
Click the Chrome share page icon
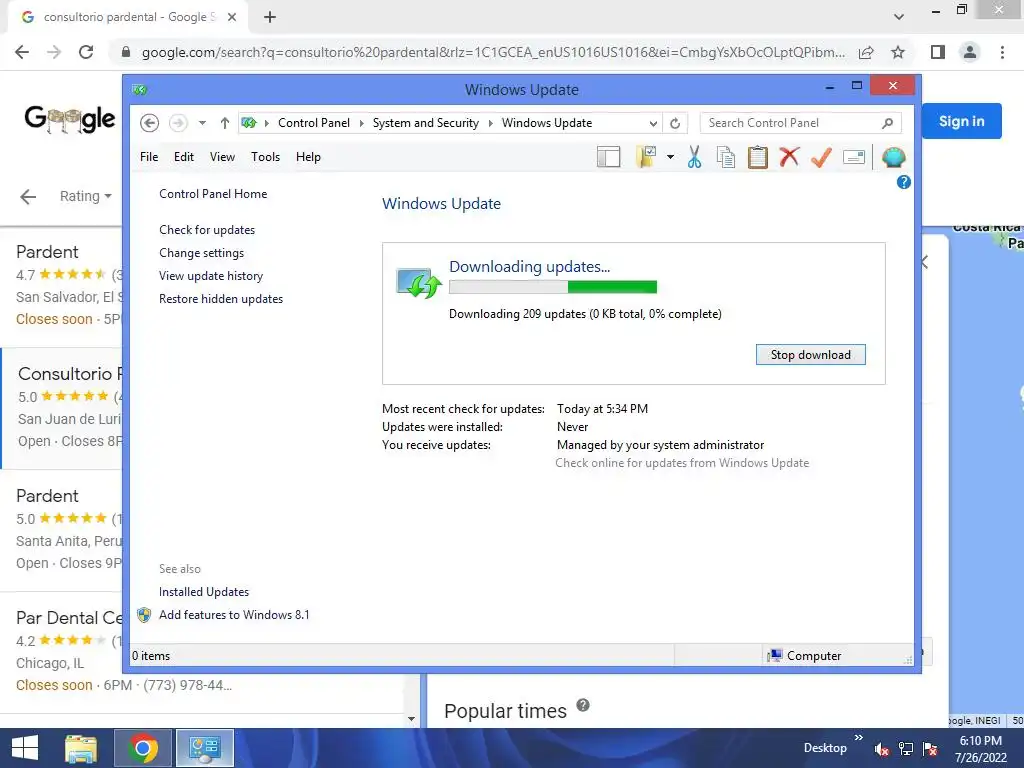(866, 52)
